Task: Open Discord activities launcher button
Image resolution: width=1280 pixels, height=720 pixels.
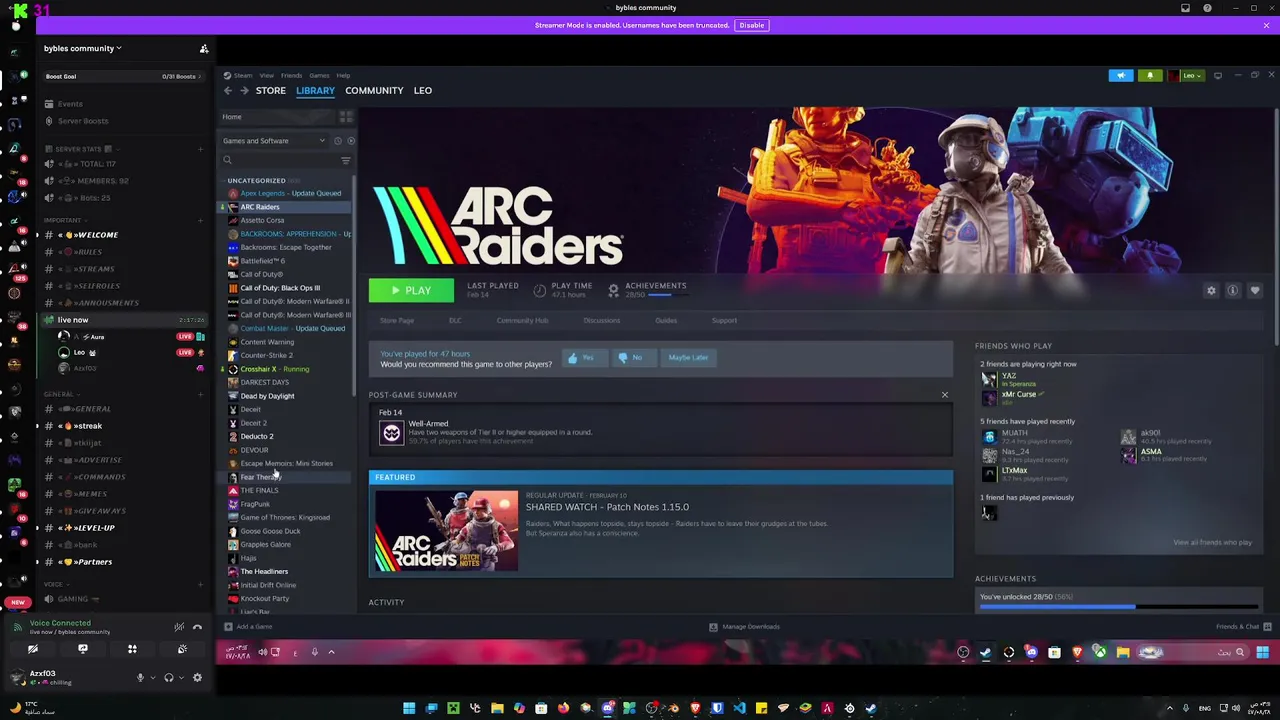Action: point(132,649)
